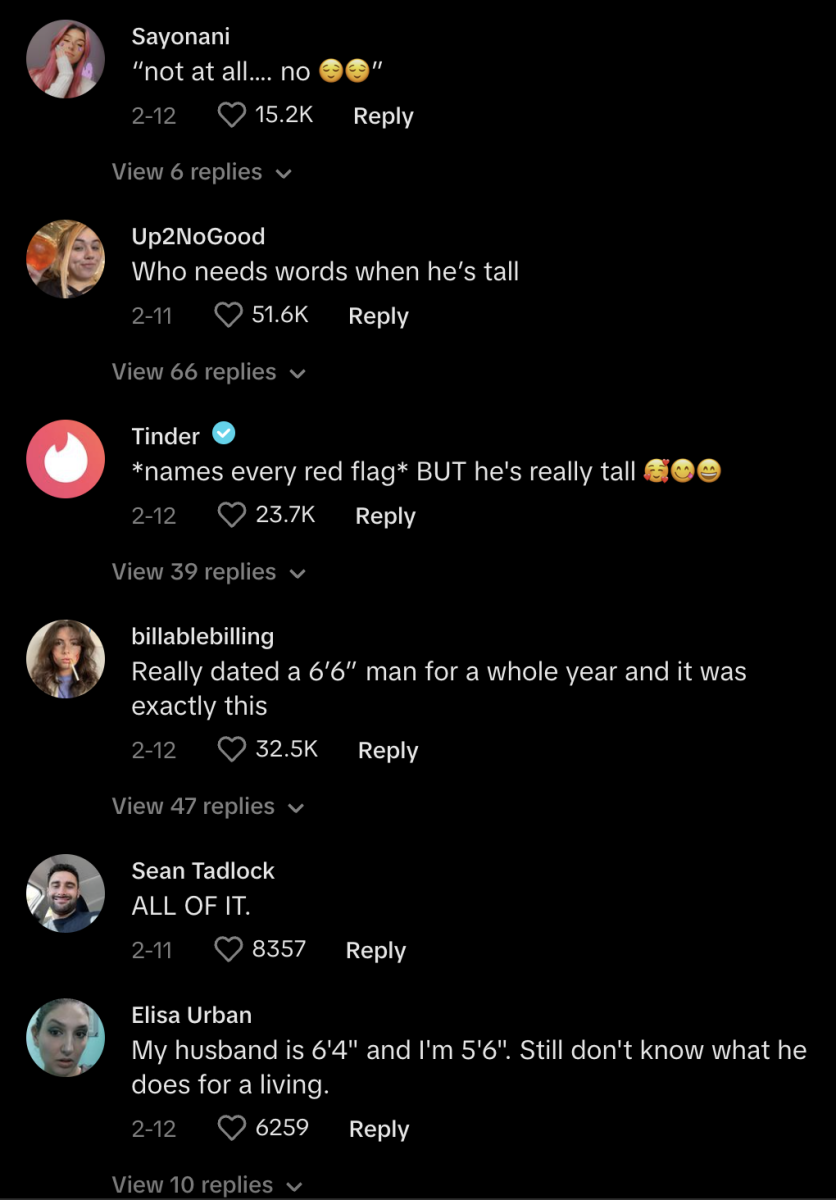Image resolution: width=836 pixels, height=1200 pixels.
Task: Click Tinder's blue verified checkmark badge
Action: click(224, 434)
